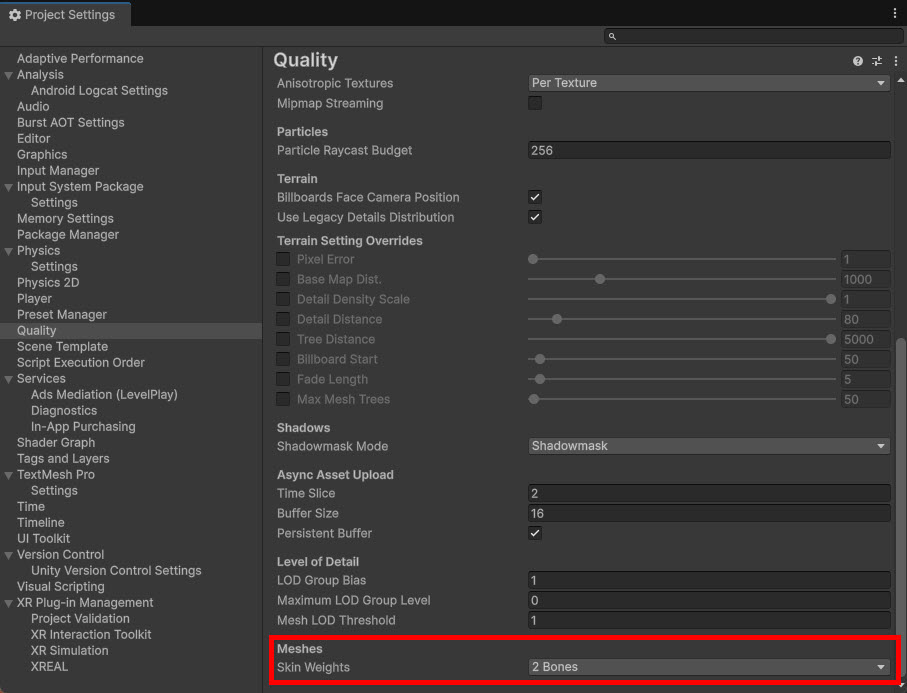Enable the Billboard Start override checkbox
907x693 pixels.
coord(283,359)
